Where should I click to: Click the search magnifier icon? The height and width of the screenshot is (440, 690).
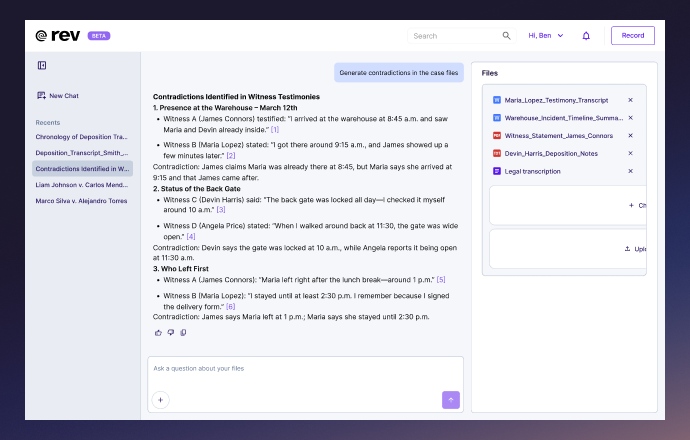tap(506, 36)
